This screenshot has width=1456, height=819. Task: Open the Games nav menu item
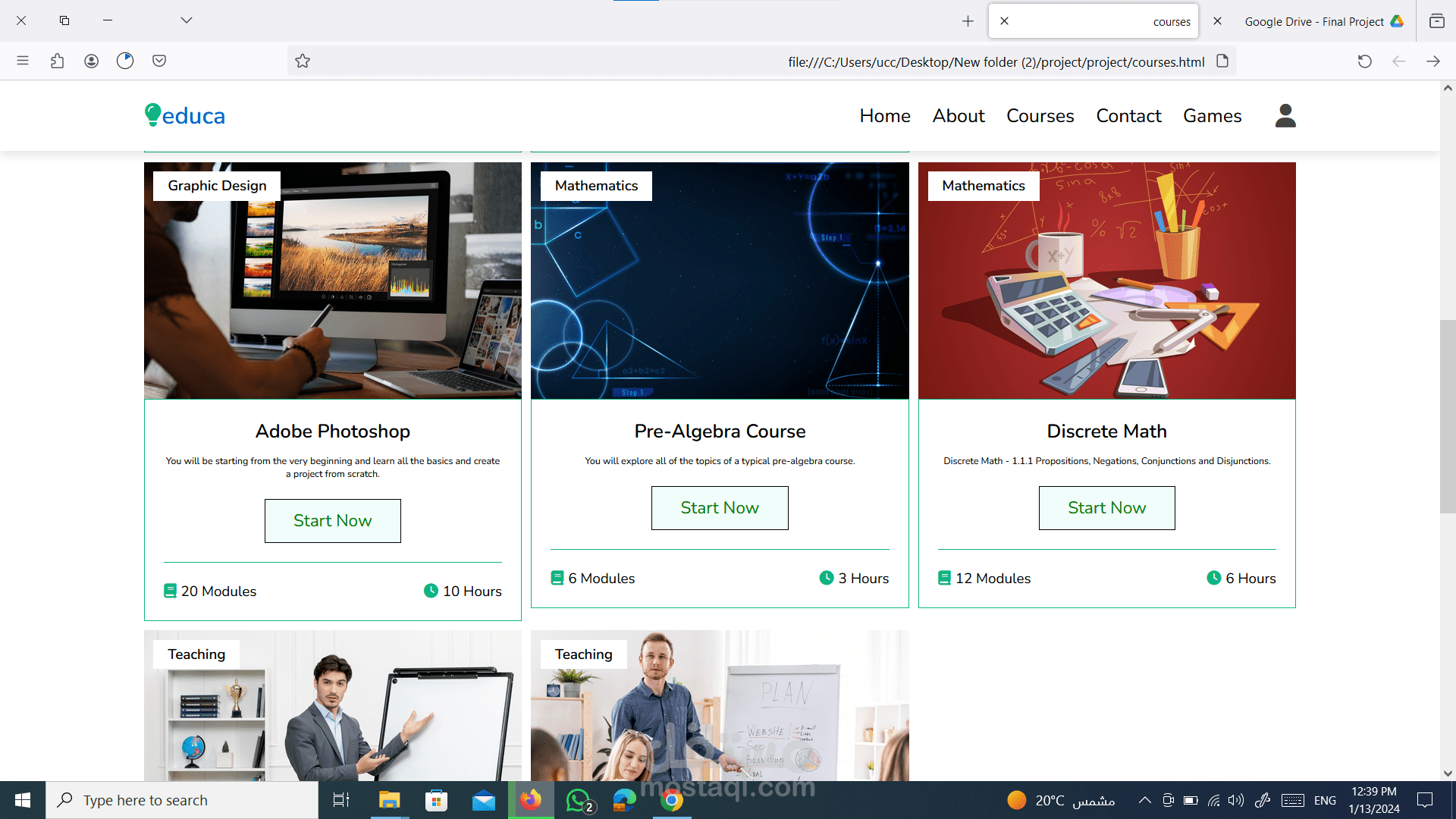click(x=1212, y=115)
